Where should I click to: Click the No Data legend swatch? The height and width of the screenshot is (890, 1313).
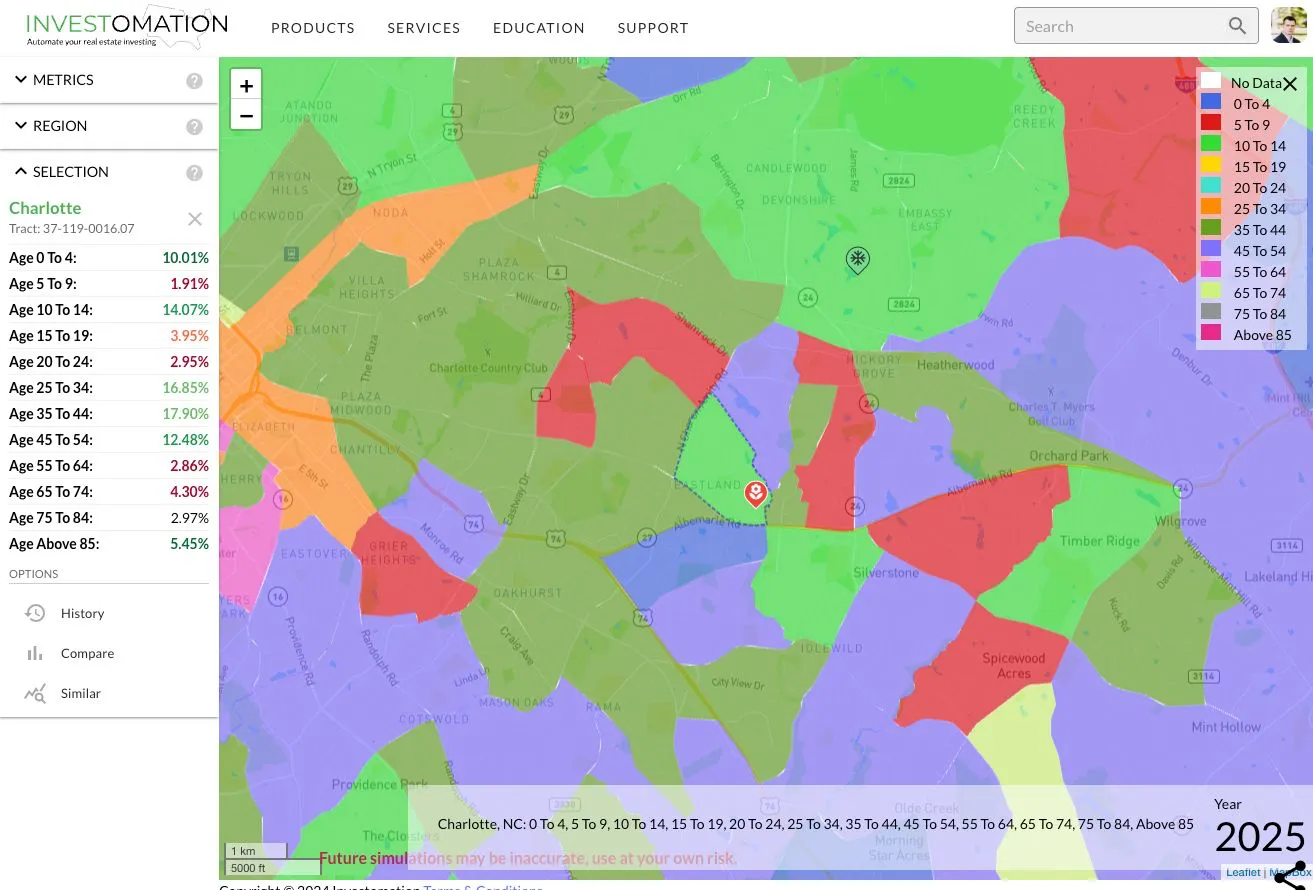click(x=1211, y=81)
